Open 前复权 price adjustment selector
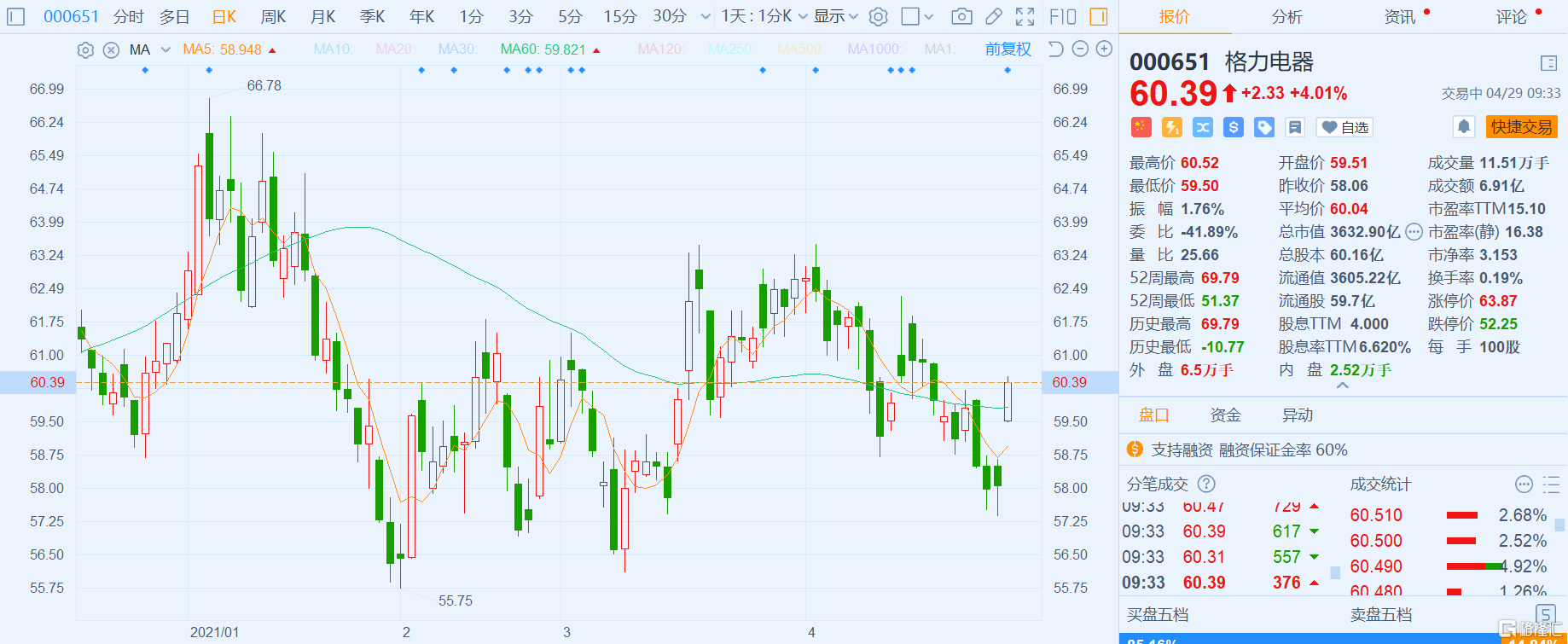Screen dimensions: 1568x644 click(x=1008, y=49)
